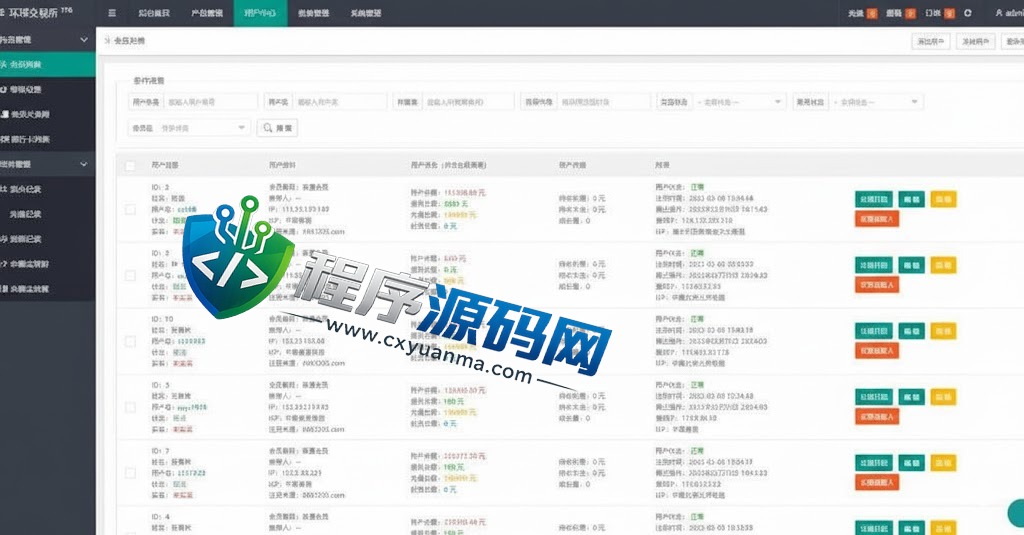Open sidebar item directly below the green item
1024x535 pixels.
point(48,89)
